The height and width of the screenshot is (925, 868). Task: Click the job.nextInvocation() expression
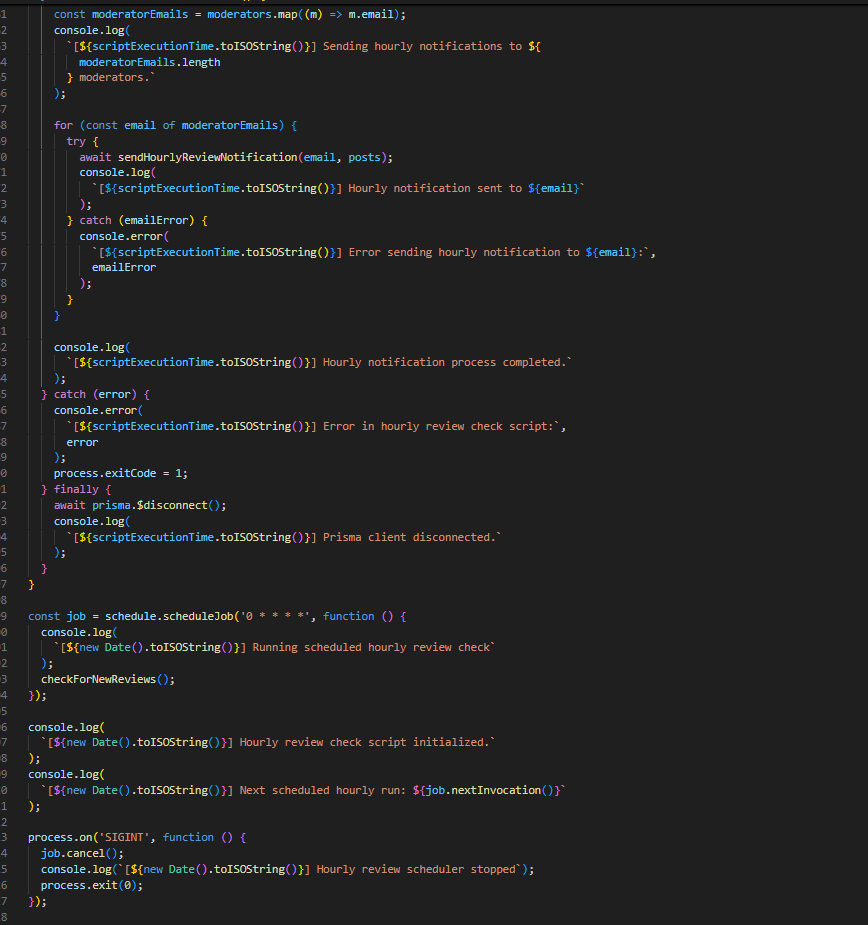[491, 790]
